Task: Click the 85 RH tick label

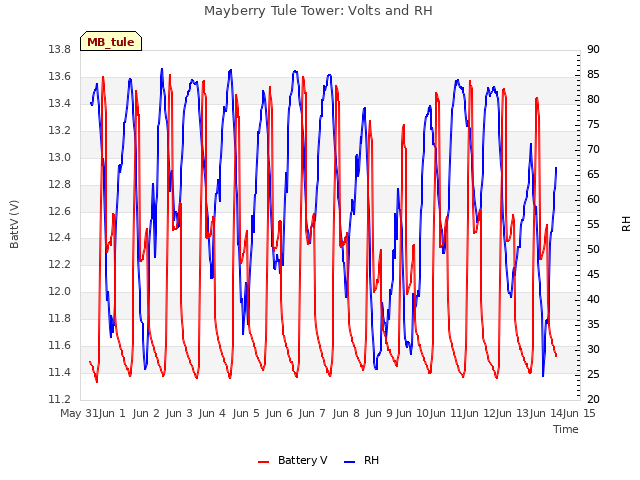Action: click(x=593, y=74)
